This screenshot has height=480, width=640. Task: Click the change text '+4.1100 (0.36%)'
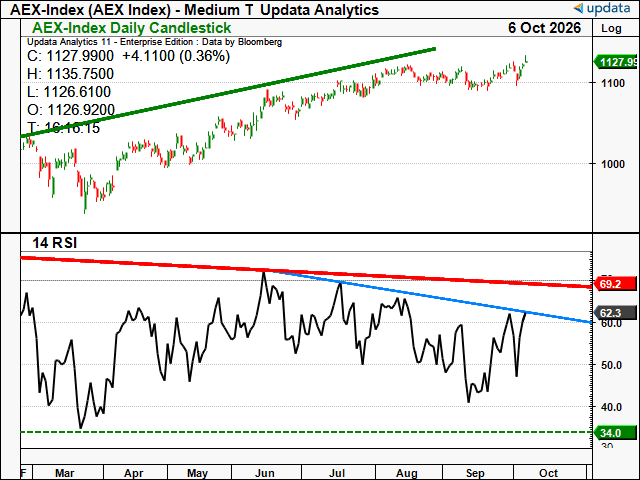pos(176,56)
